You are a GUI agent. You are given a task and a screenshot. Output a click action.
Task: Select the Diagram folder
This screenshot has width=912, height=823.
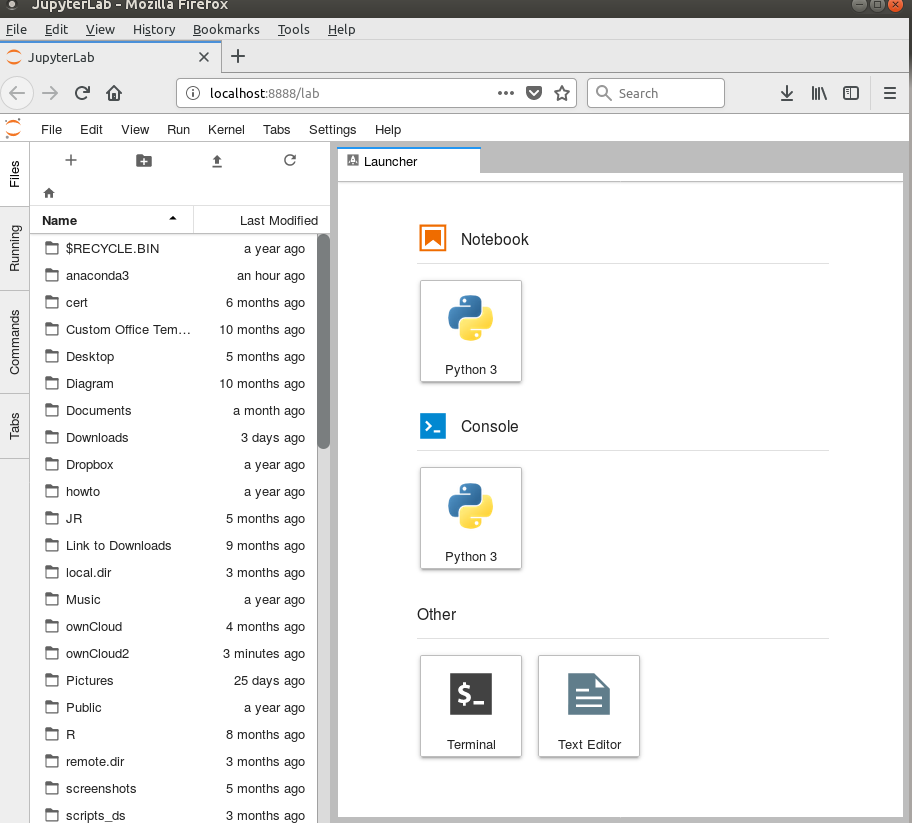174,384
